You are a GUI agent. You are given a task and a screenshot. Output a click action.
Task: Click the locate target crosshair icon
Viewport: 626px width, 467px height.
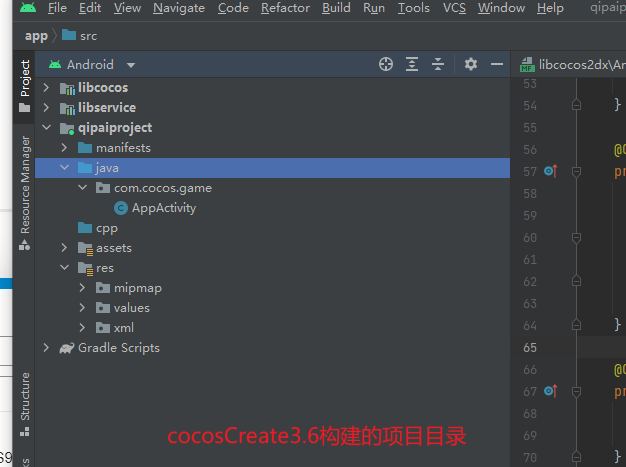point(386,64)
